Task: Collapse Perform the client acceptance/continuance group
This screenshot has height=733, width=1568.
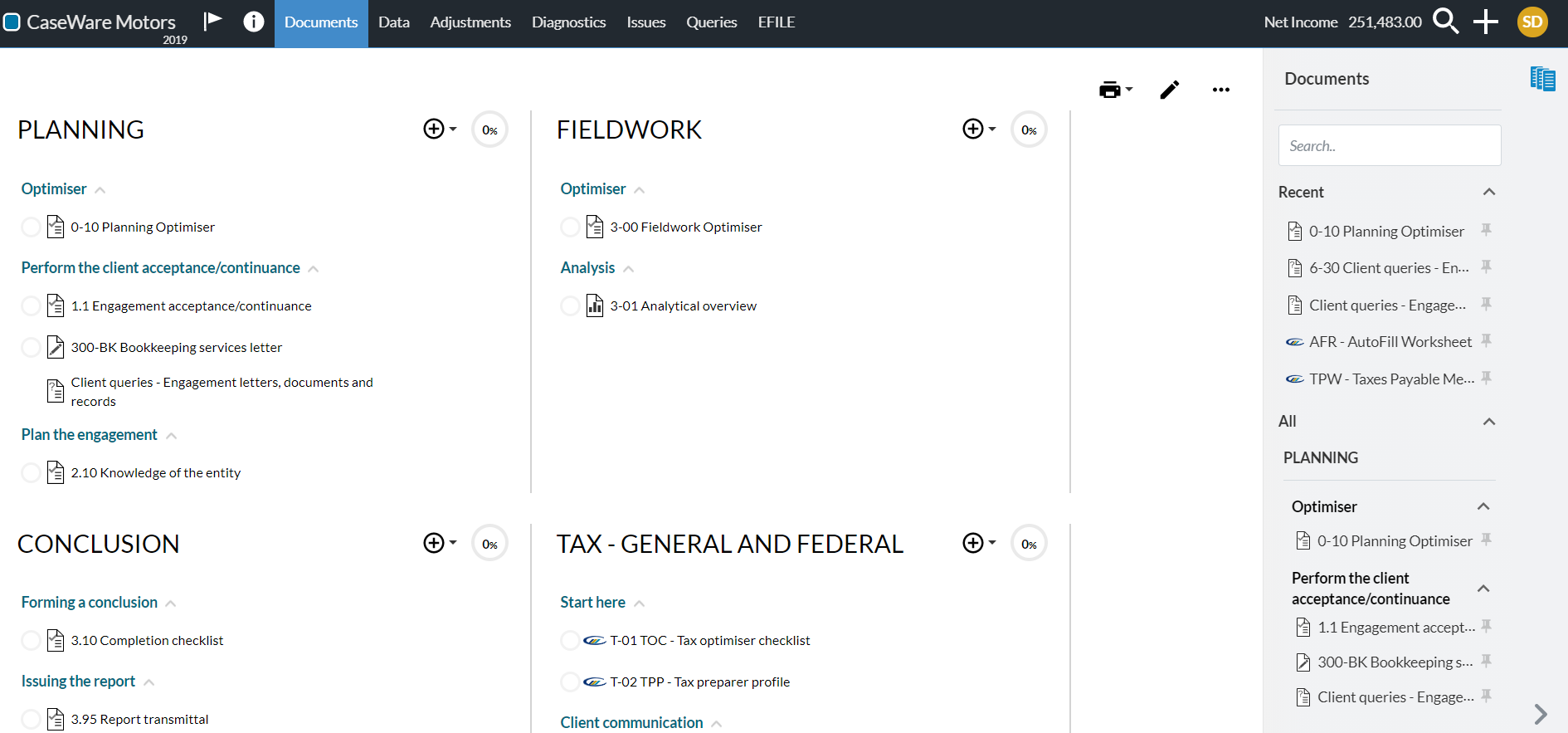Action: (314, 269)
